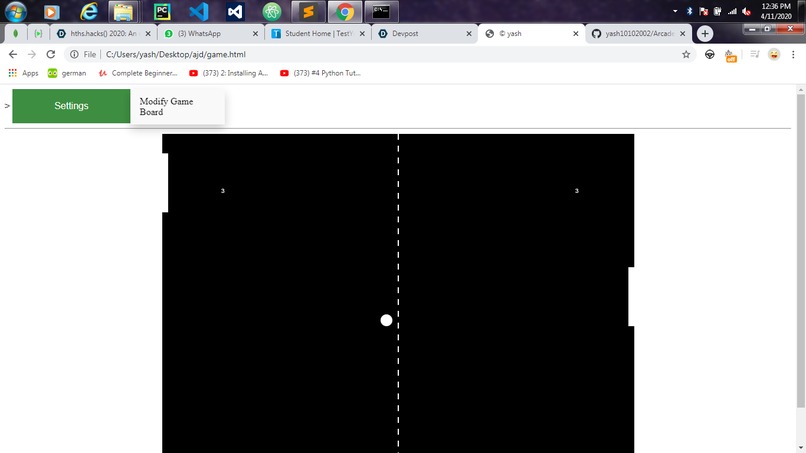
Task: Click the left white paddle
Action: [165, 183]
